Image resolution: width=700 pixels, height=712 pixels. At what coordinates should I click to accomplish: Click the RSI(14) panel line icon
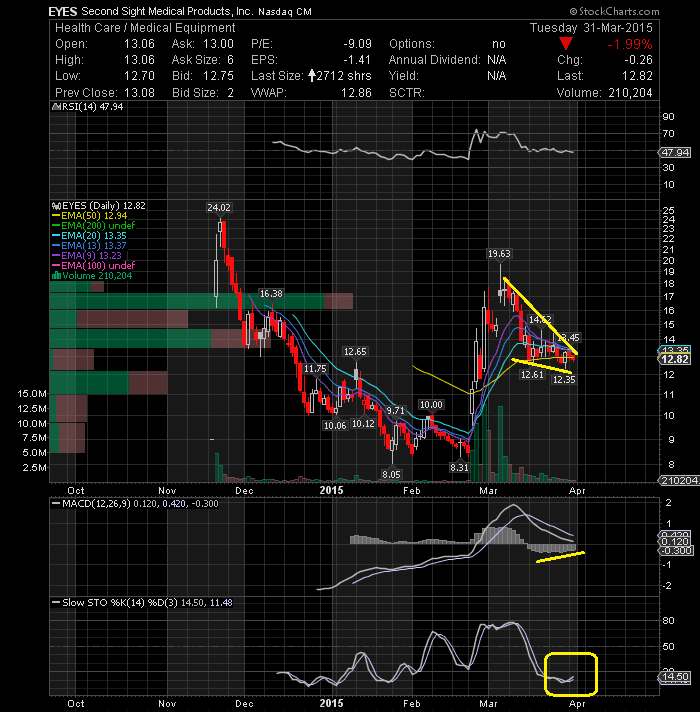pos(56,107)
